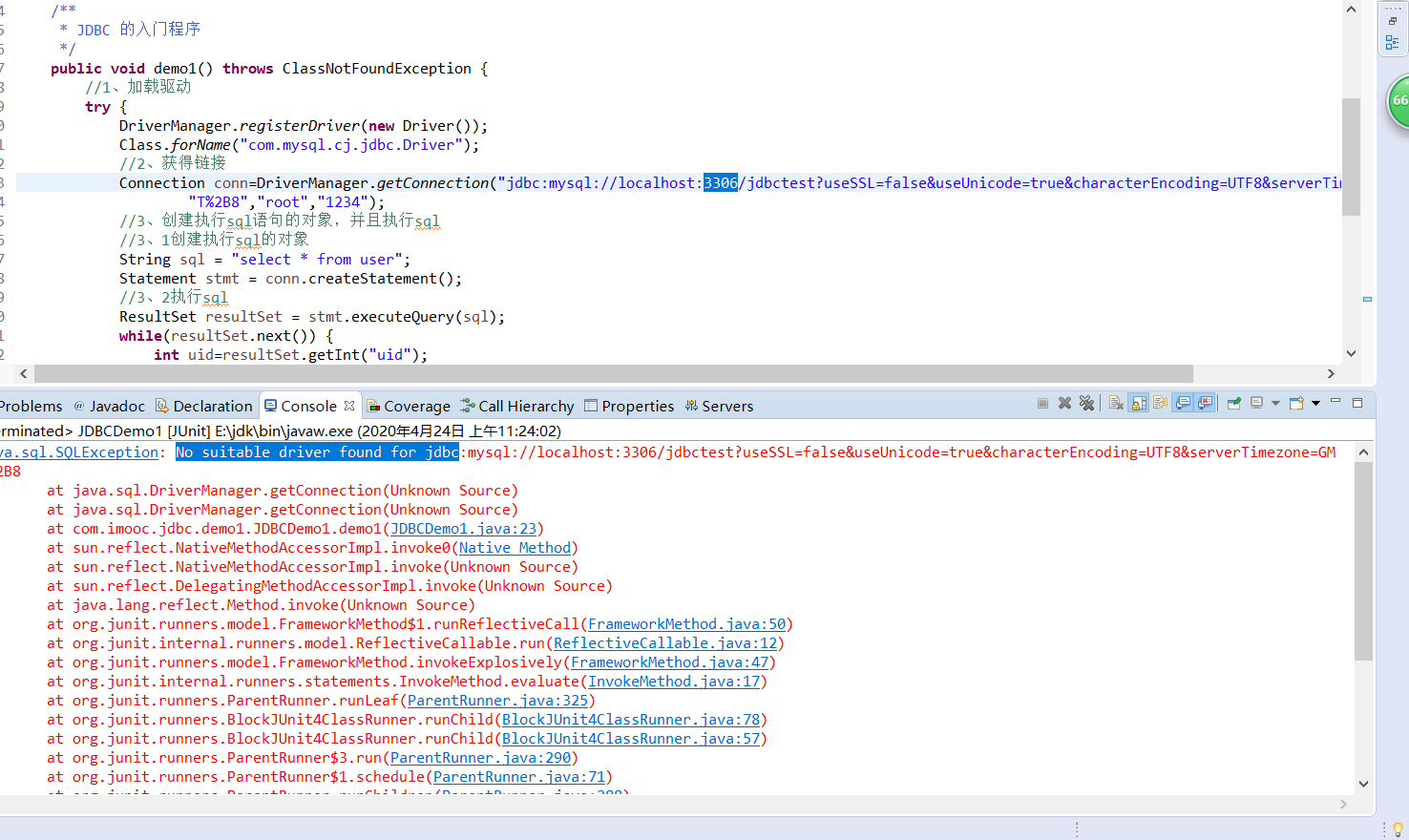Click editor horizontal scrollbar right arrow
The width and height of the screenshot is (1409, 840).
(1331, 373)
